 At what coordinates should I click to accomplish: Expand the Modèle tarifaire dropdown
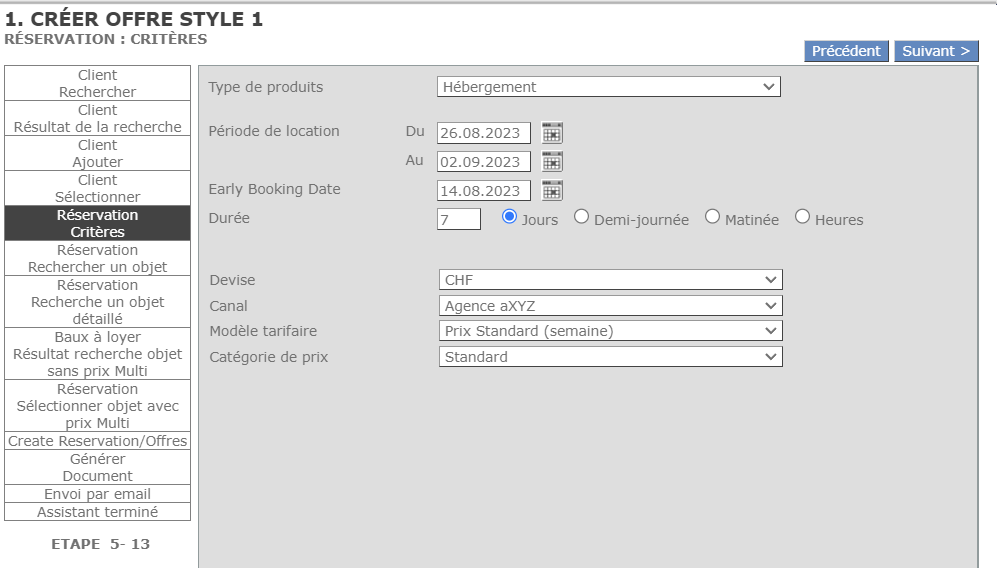click(x=610, y=331)
